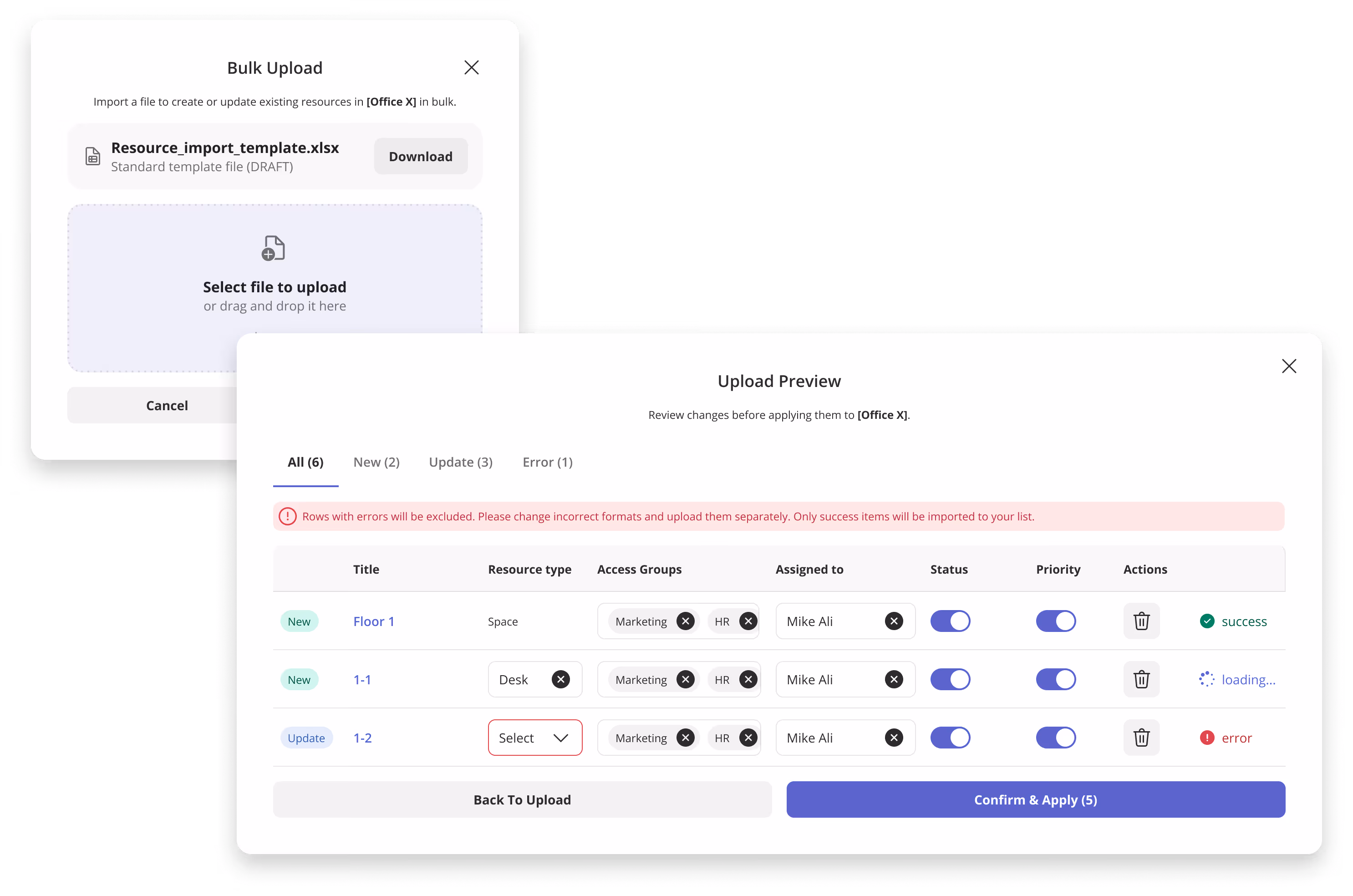Image resolution: width=1353 pixels, height=896 pixels.
Task: Click Confirm & Apply (5) button
Action: coord(1035,799)
